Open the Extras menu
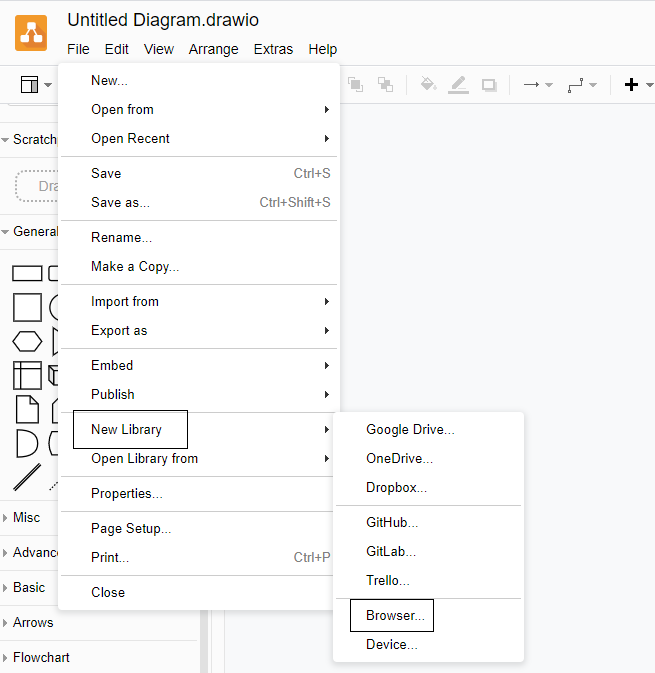This screenshot has height=673, width=655. (273, 49)
